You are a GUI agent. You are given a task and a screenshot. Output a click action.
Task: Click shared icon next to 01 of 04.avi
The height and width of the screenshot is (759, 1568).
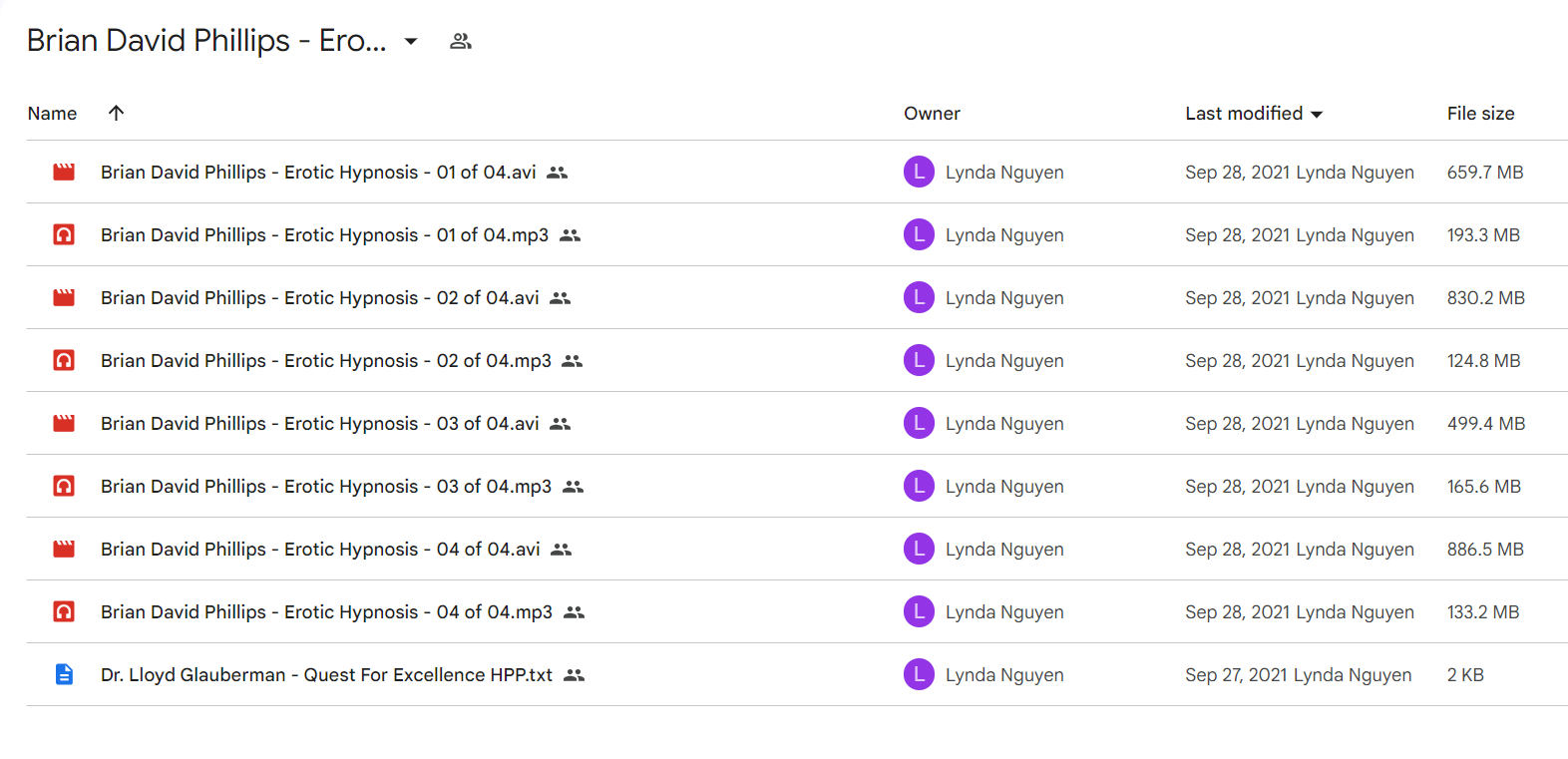click(x=558, y=173)
